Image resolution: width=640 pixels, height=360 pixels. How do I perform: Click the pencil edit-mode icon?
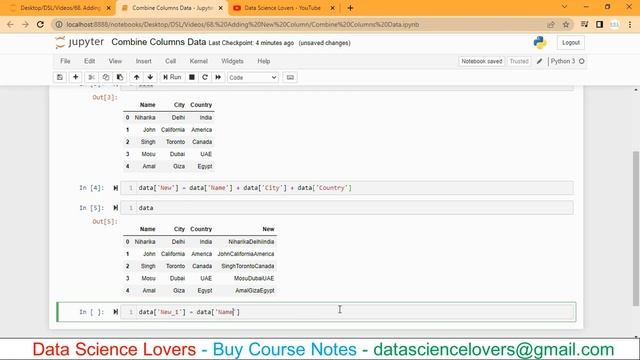point(539,61)
